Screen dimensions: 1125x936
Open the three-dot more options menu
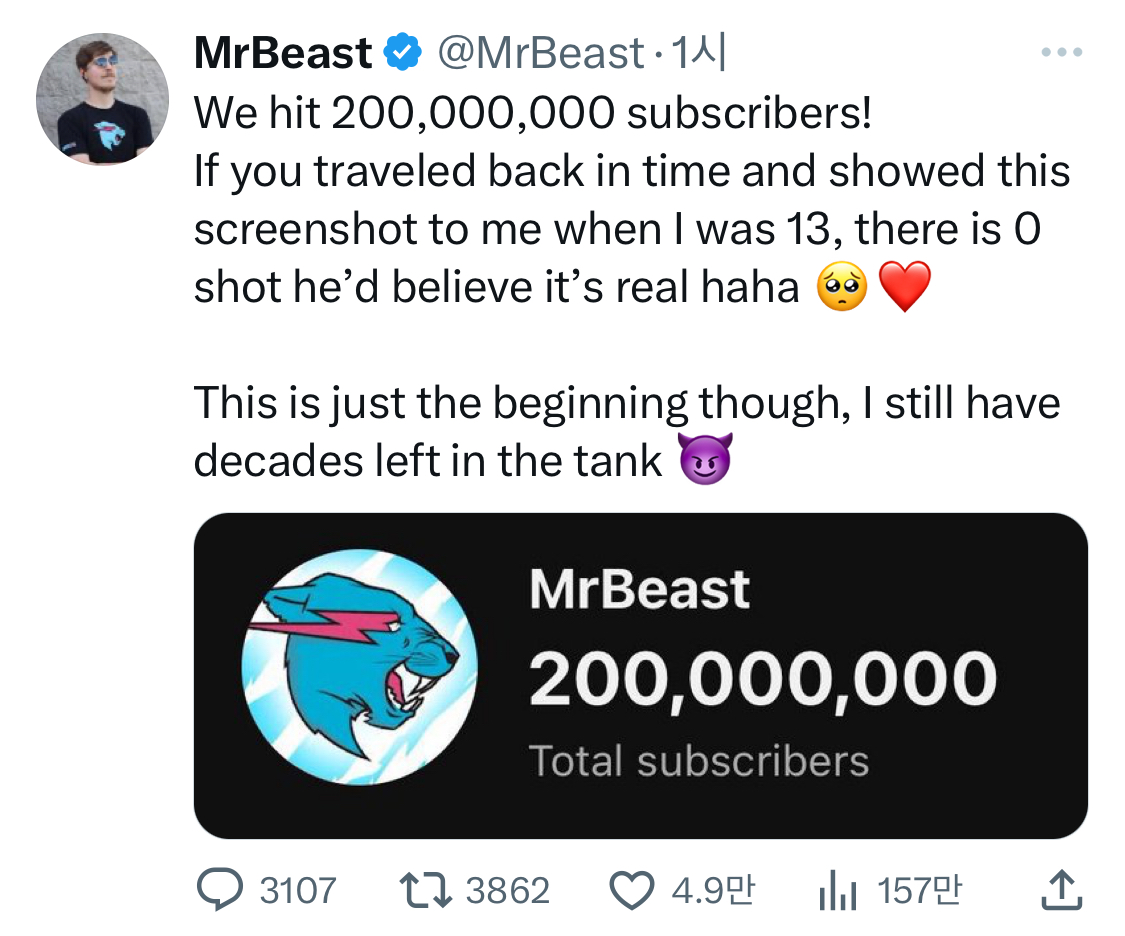click(1061, 52)
